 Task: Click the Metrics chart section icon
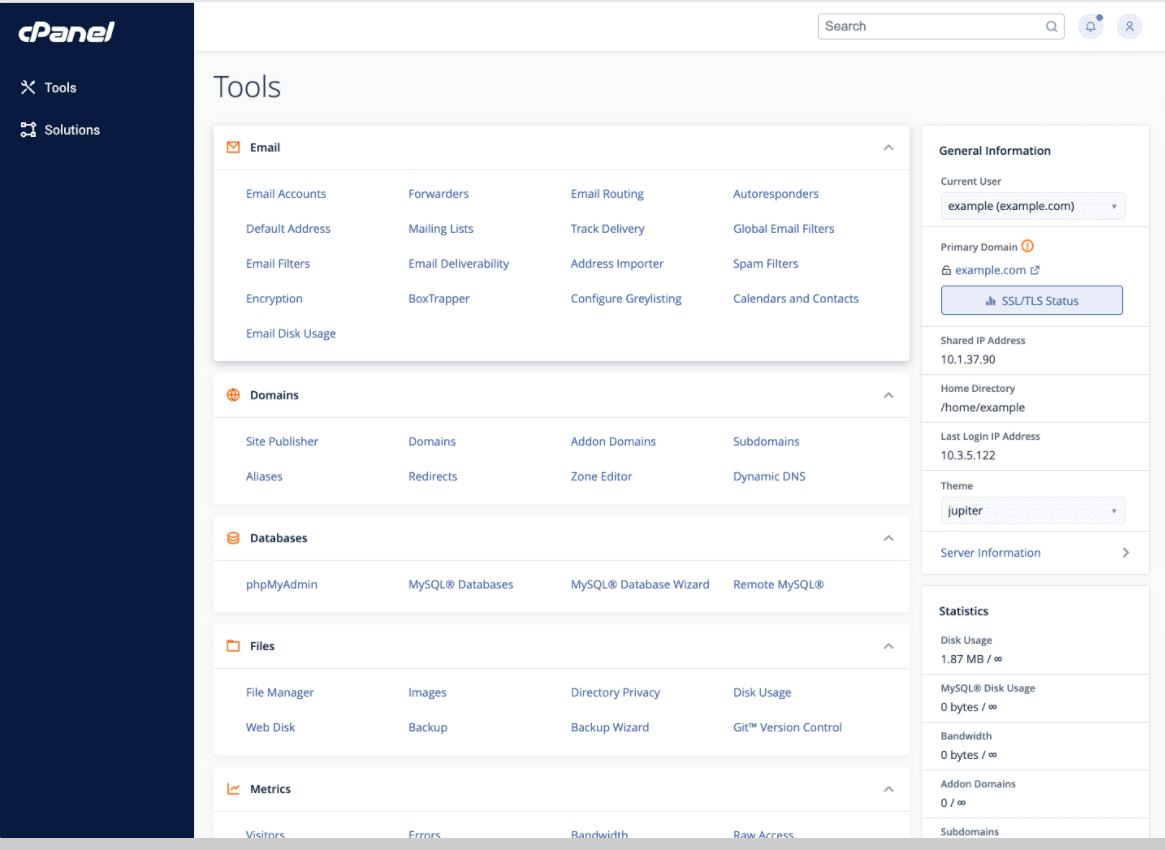pos(233,789)
